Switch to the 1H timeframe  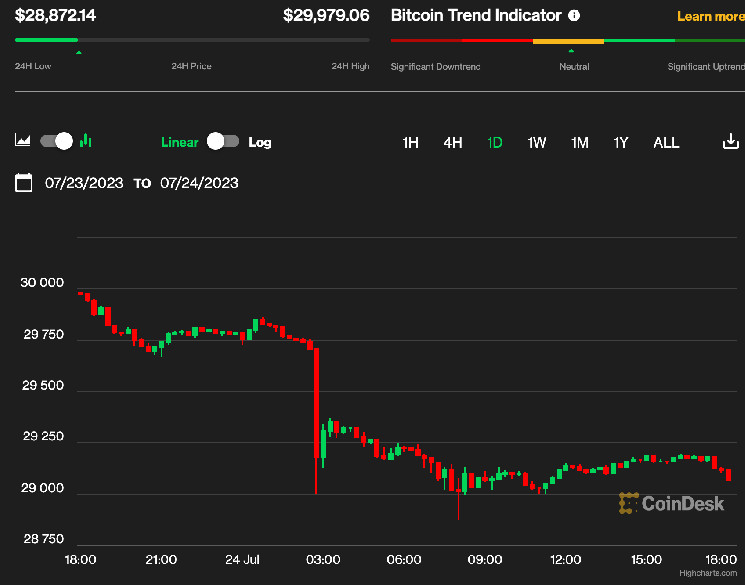(x=411, y=143)
